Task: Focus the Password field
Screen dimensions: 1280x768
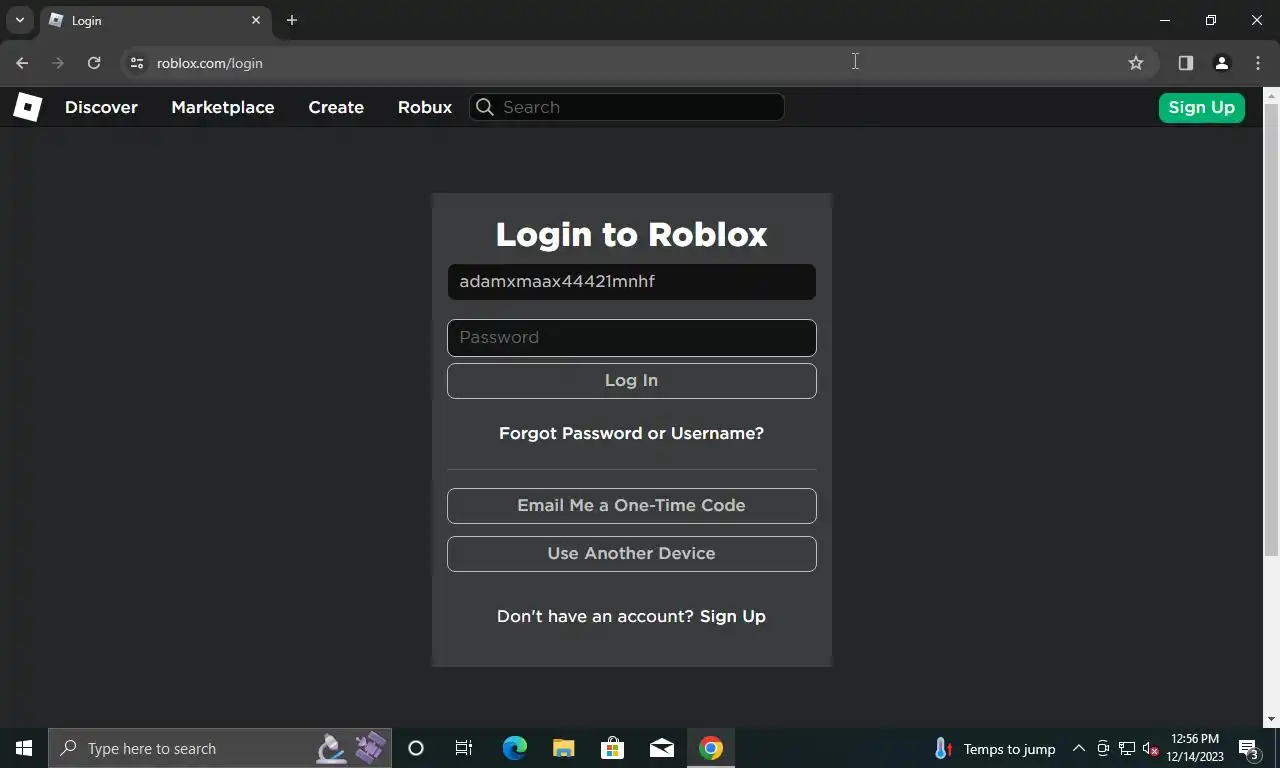Action: [x=631, y=338]
